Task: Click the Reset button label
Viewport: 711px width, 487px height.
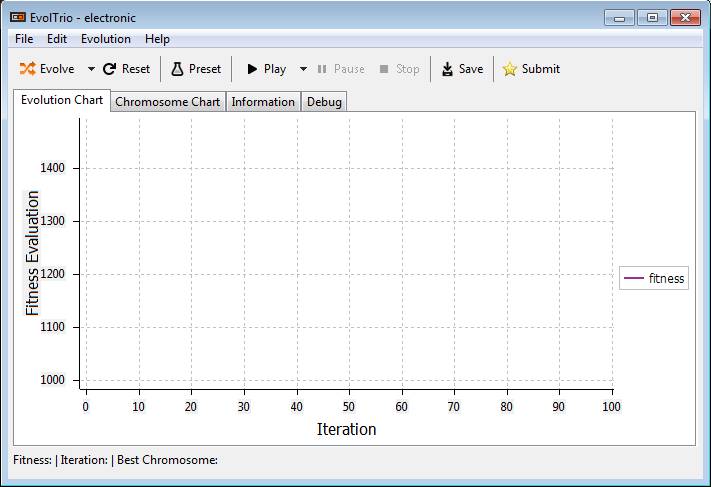Action: [136, 69]
